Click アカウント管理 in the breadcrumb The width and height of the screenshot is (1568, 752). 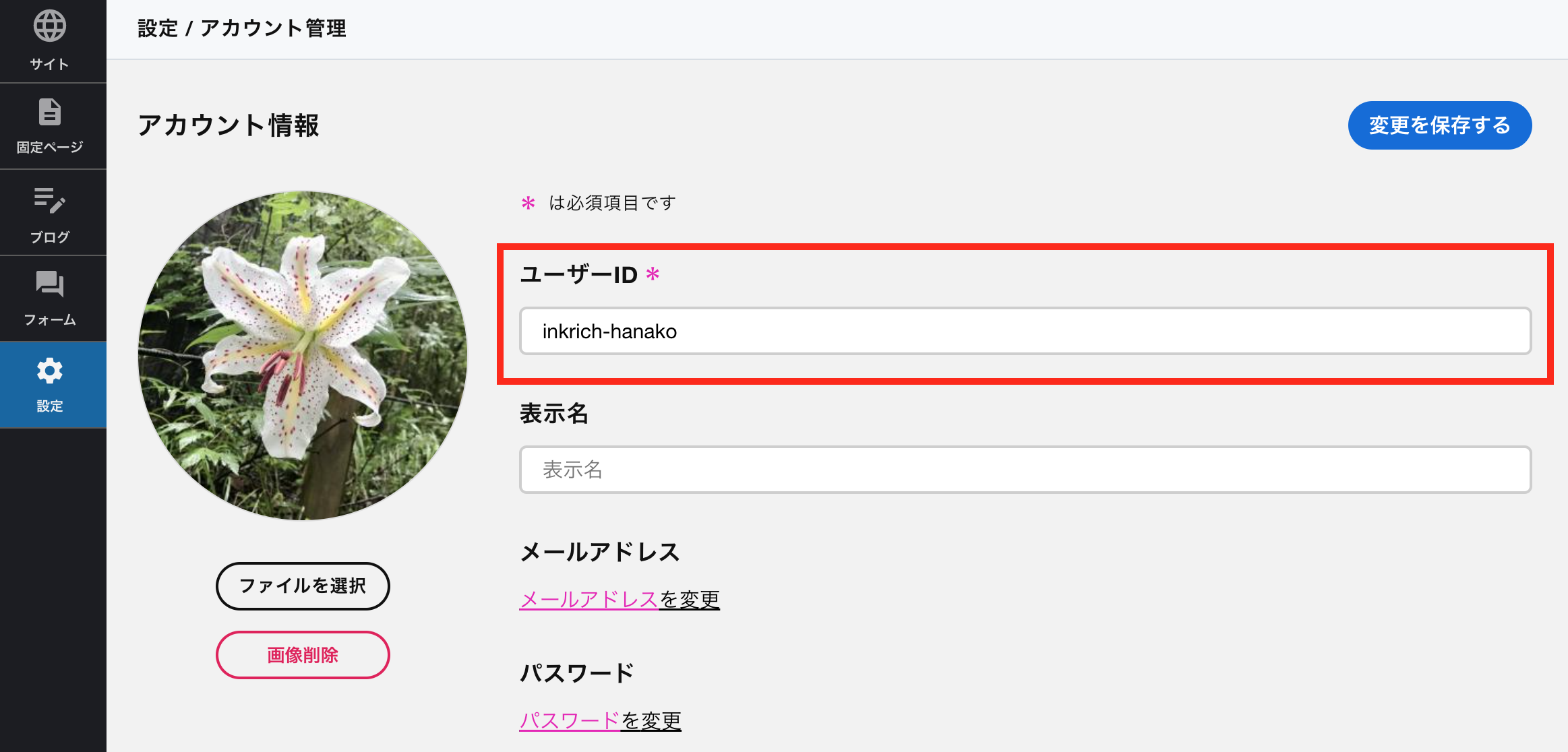click(x=273, y=28)
